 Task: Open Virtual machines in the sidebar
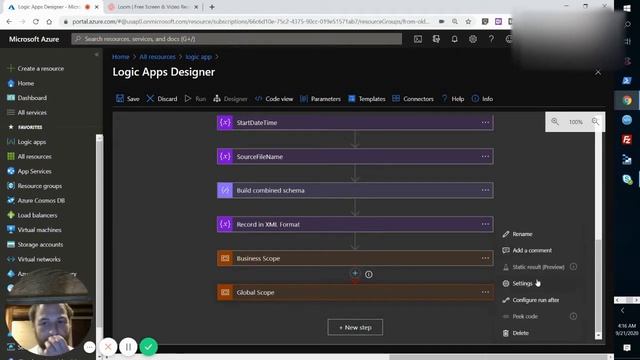point(34,230)
